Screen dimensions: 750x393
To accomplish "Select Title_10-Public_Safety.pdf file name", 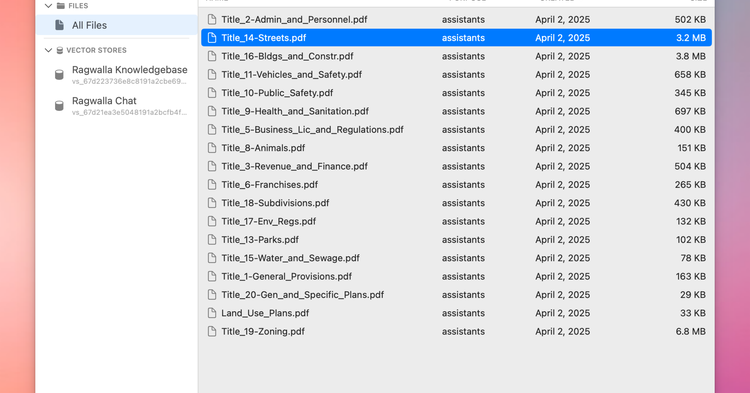I will coord(277,93).
